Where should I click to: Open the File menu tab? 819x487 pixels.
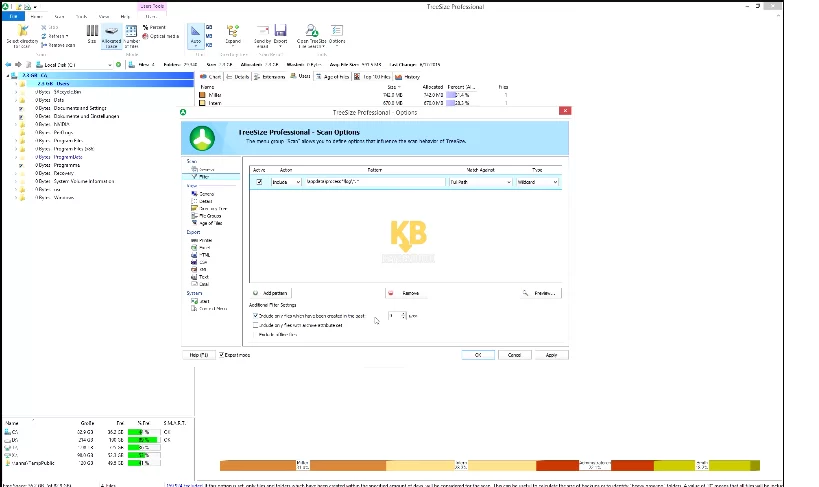point(13,17)
